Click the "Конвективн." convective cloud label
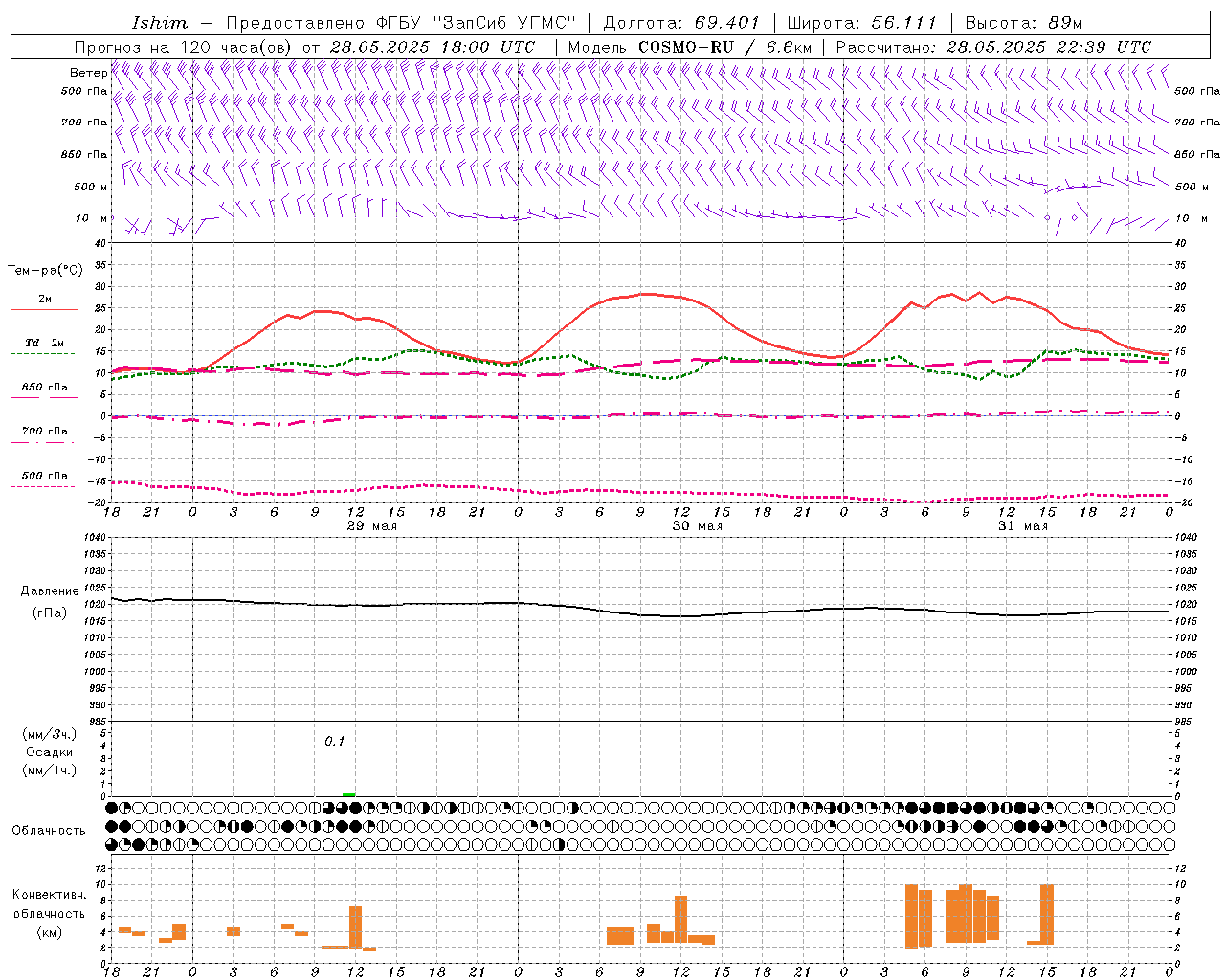The width and height of the screenshot is (1225, 980). (x=50, y=895)
